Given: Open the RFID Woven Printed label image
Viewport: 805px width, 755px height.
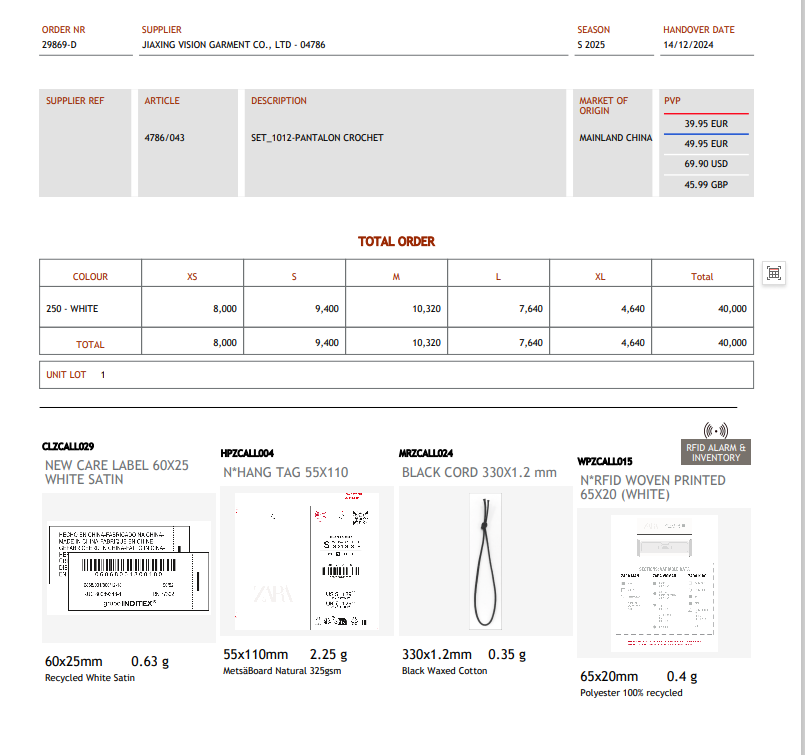Looking at the screenshot, I should (x=664, y=582).
